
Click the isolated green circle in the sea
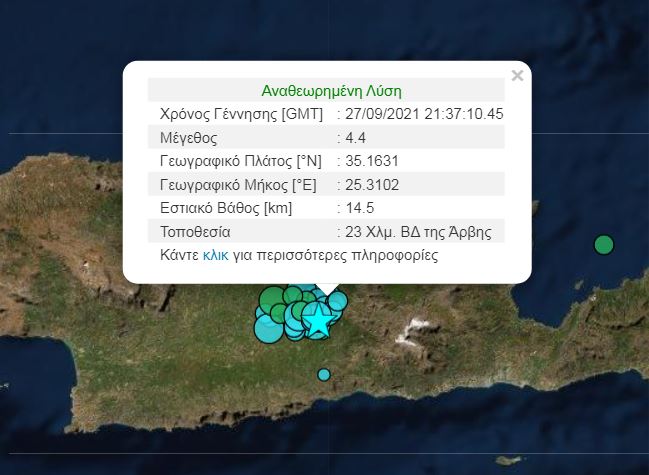604,245
